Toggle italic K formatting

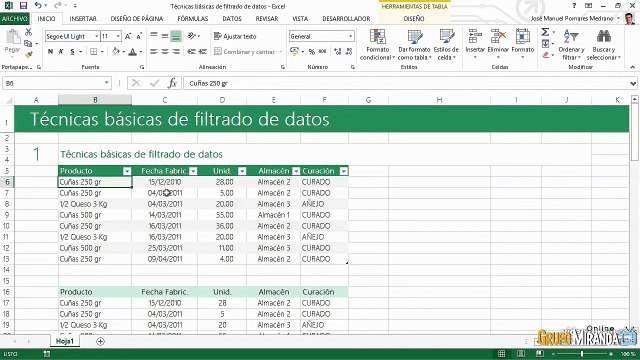coord(61,52)
